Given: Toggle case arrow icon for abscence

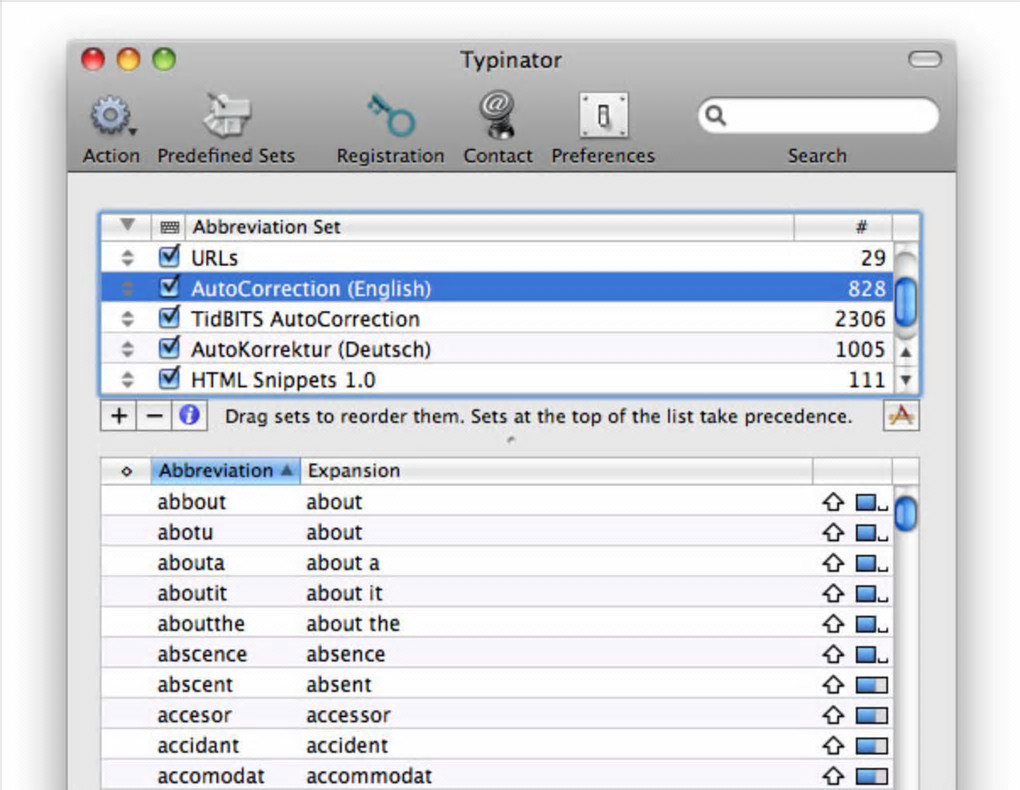Looking at the screenshot, I should click(833, 655).
